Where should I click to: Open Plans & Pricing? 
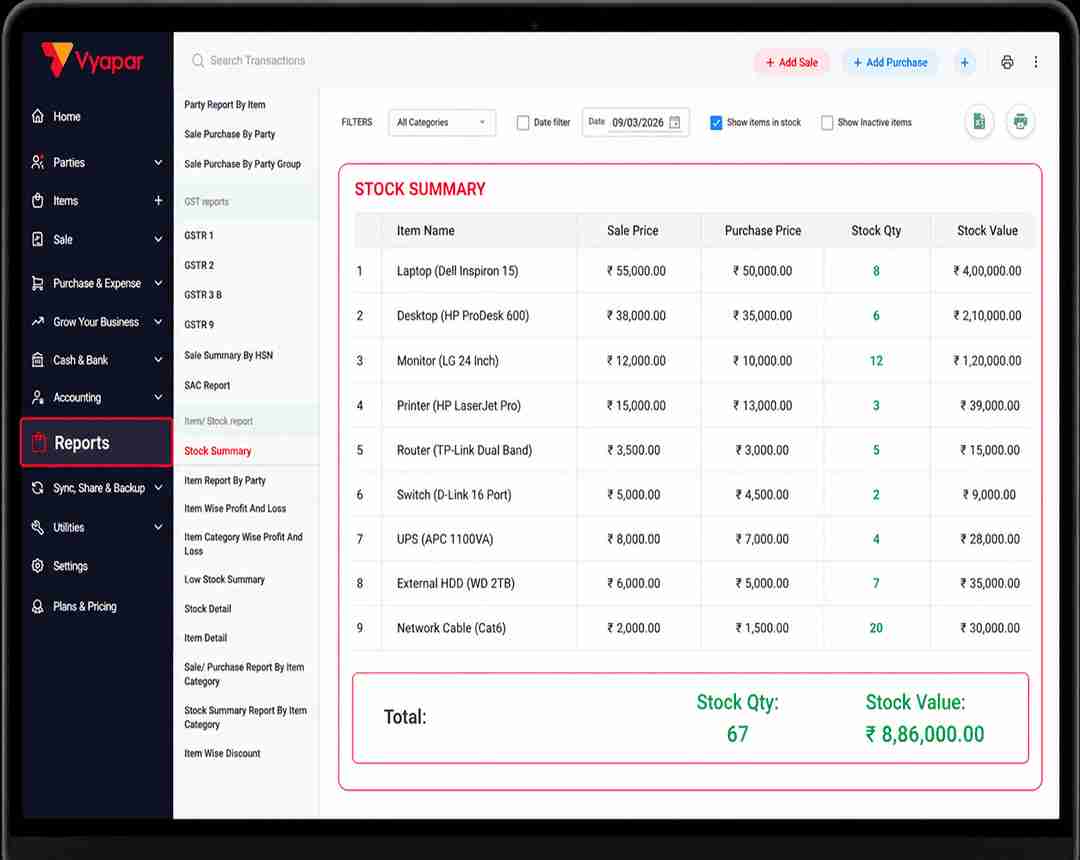tap(85, 607)
